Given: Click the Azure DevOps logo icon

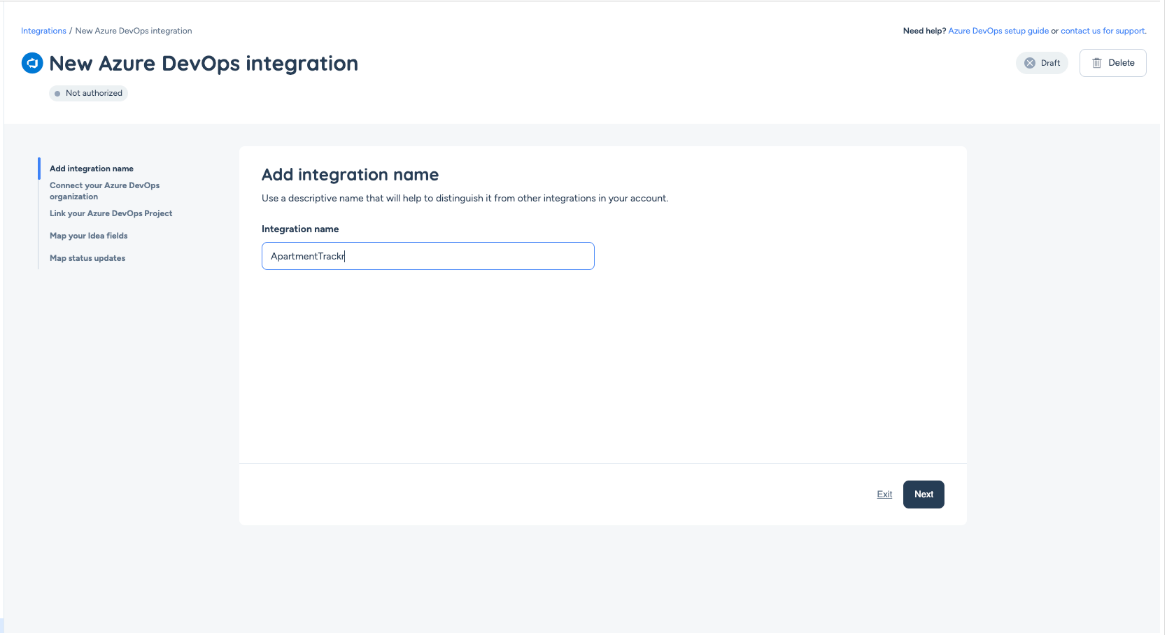Looking at the screenshot, I should pyautogui.click(x=32, y=63).
